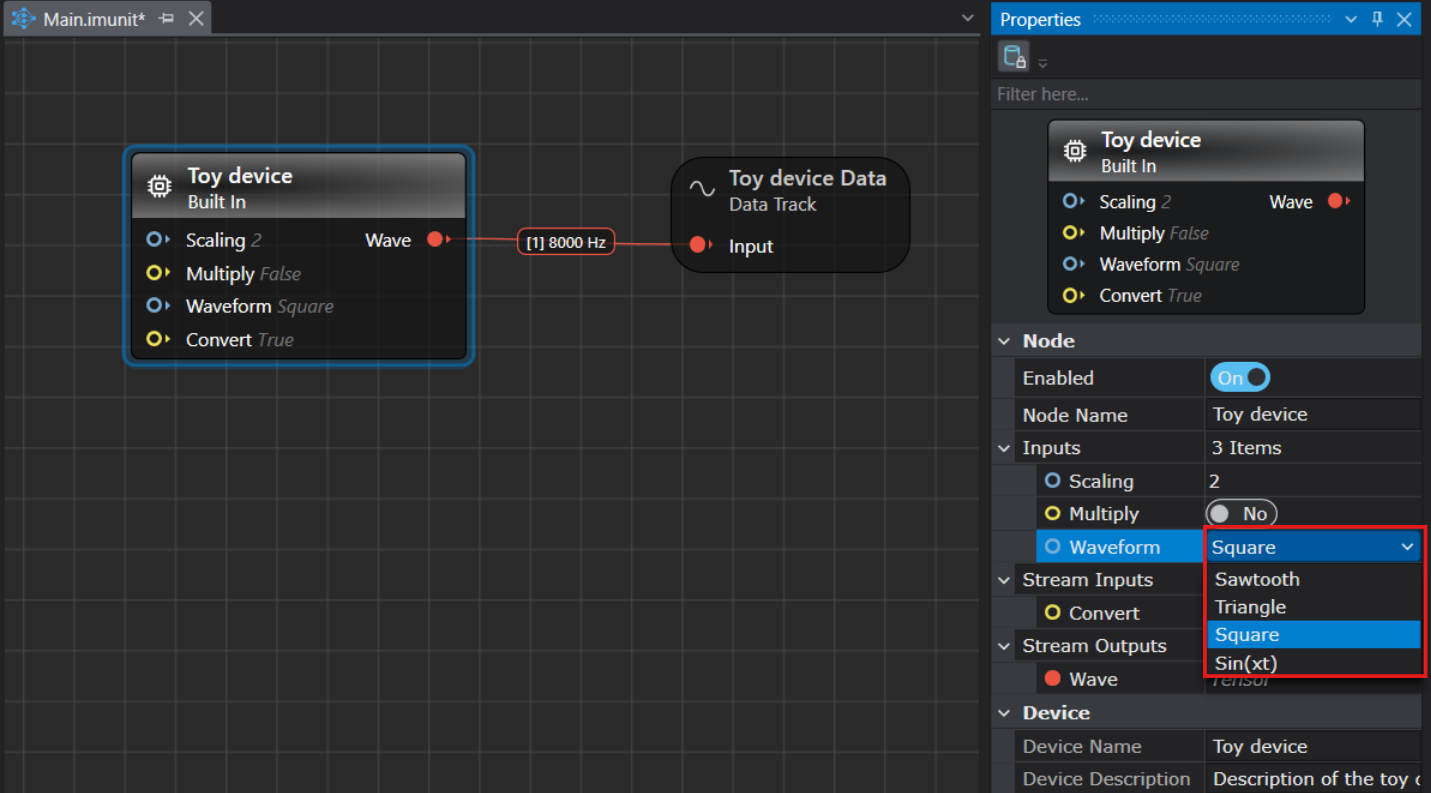The image size is (1431, 793).
Task: Select Sawtooth from the Waveform list
Action: [x=1257, y=579]
